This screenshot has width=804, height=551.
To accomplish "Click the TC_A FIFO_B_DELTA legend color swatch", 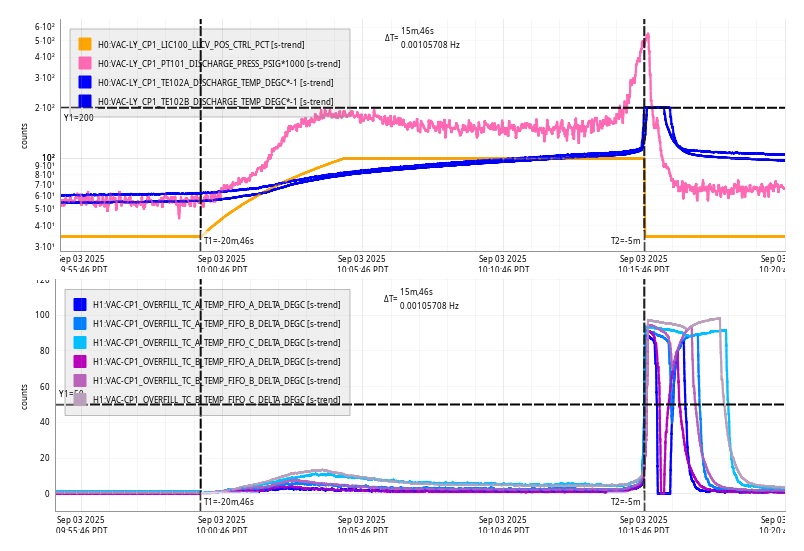I will [x=80, y=323].
